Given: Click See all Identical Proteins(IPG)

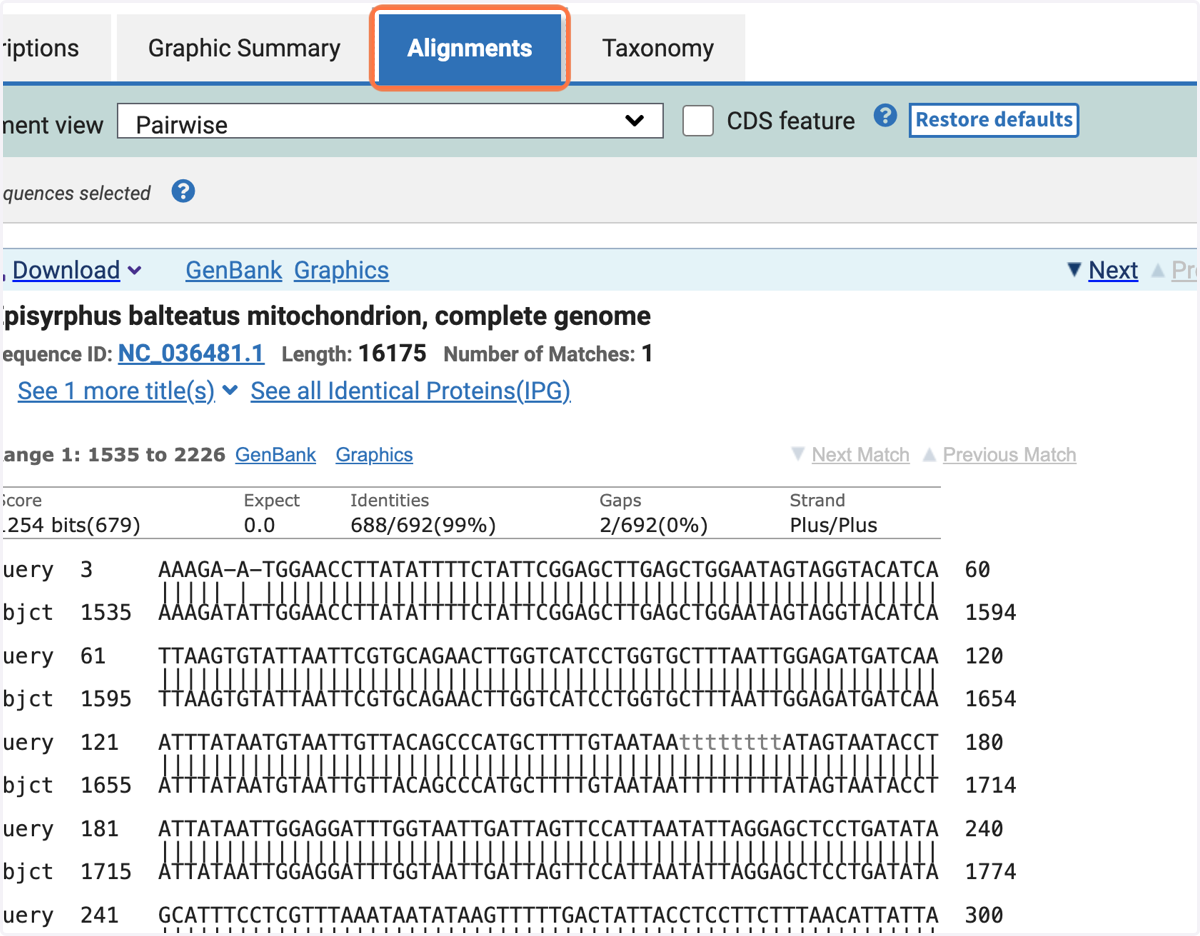Looking at the screenshot, I should [x=410, y=391].
